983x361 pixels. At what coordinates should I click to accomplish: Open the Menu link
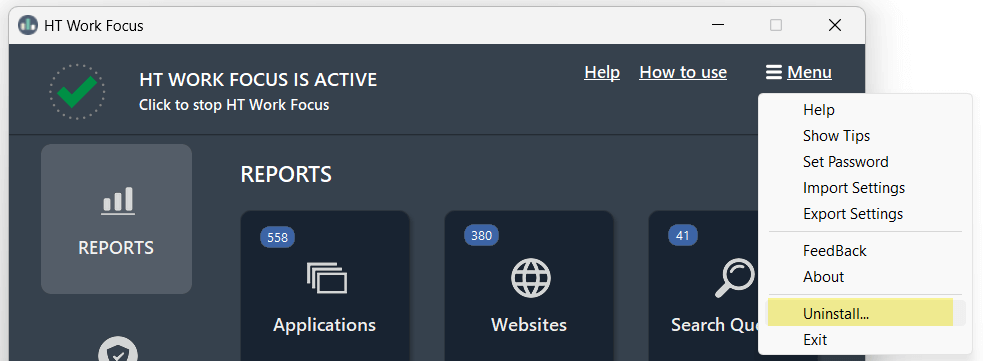(x=809, y=73)
